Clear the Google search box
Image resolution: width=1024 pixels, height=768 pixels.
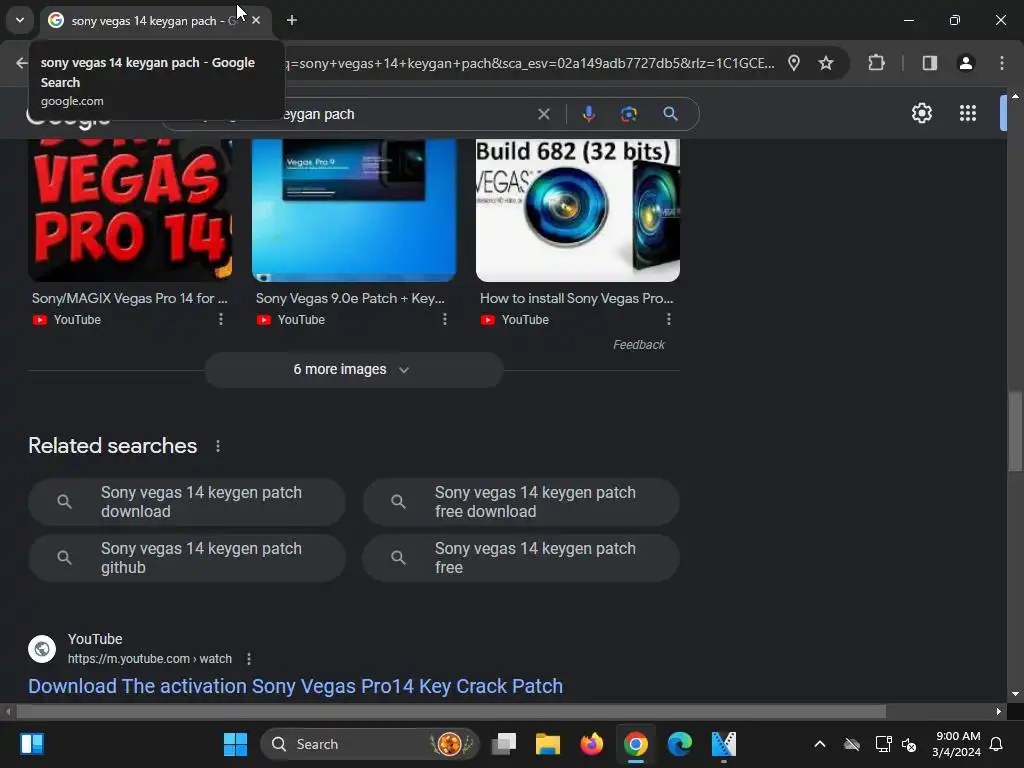(543, 114)
